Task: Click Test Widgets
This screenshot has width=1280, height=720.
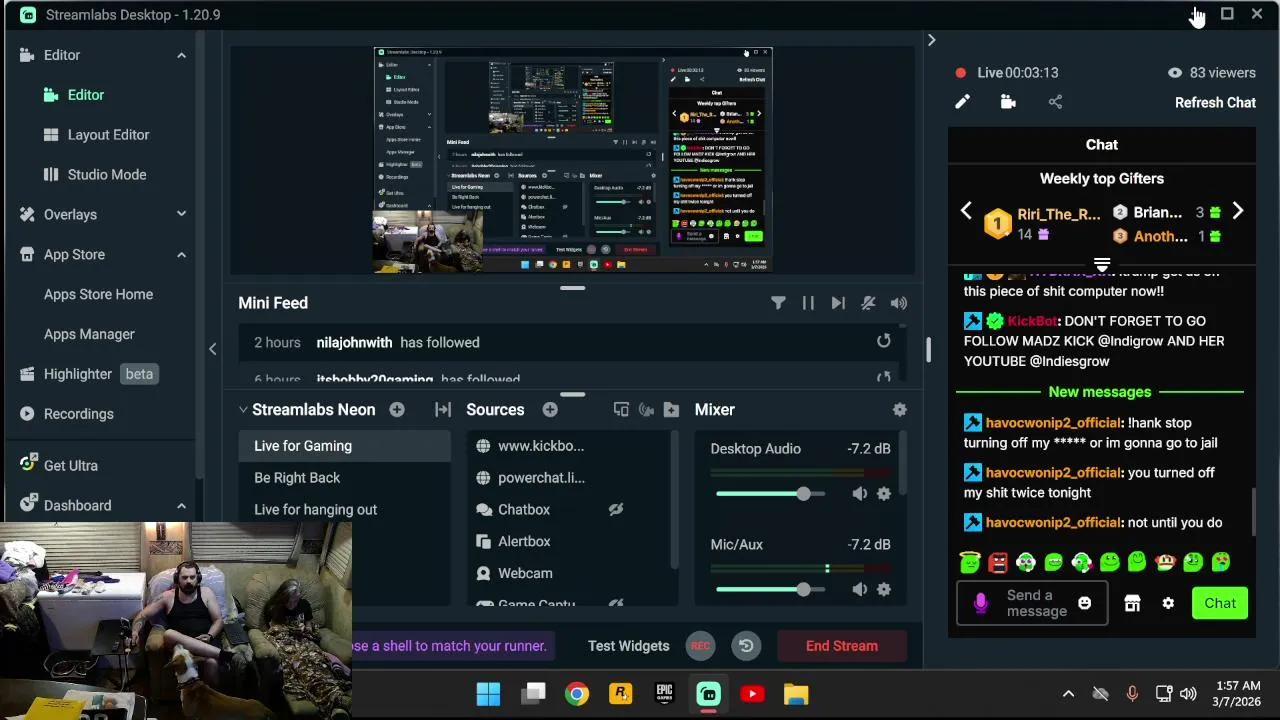Action: (628, 646)
